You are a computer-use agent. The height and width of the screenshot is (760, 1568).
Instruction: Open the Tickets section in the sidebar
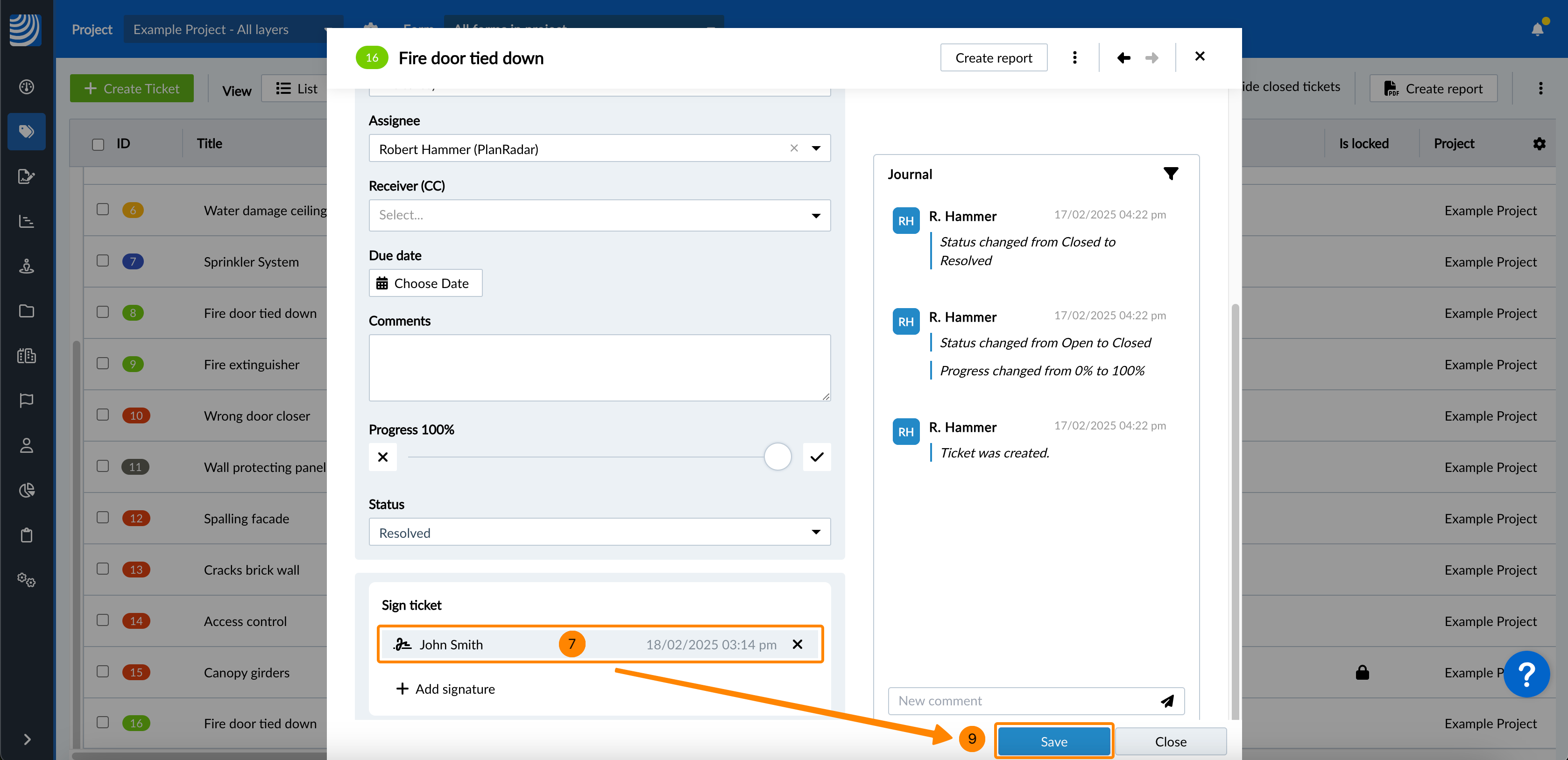[x=26, y=132]
